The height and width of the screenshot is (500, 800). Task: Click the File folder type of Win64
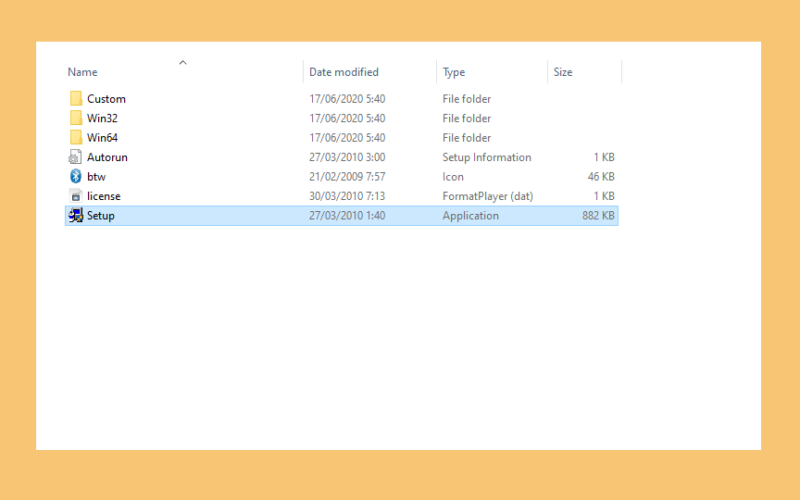click(x=466, y=137)
